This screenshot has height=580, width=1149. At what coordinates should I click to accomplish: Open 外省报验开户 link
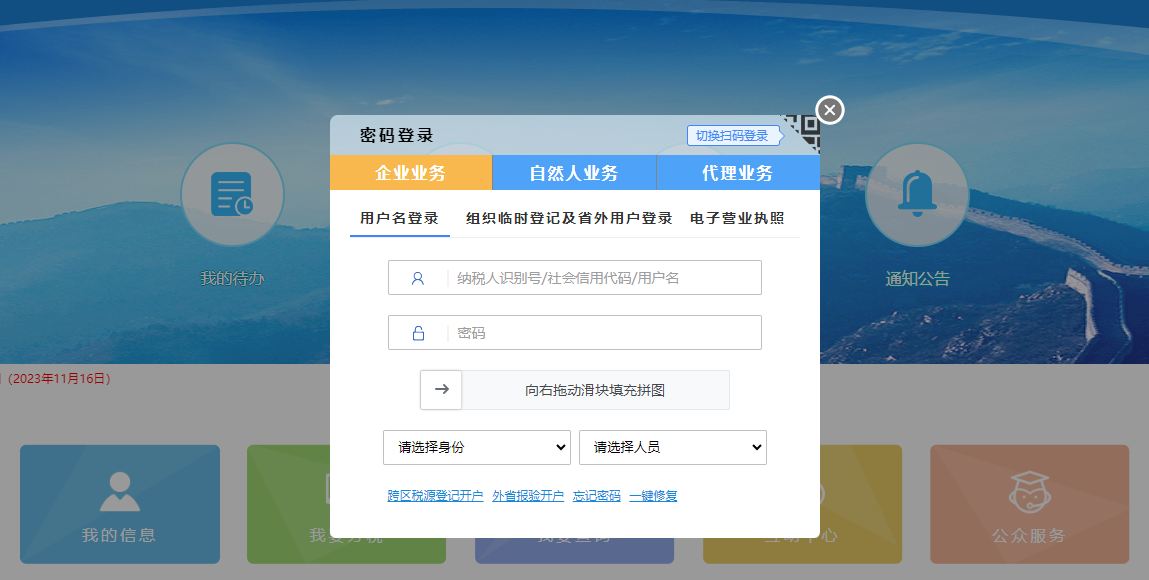[x=528, y=496]
